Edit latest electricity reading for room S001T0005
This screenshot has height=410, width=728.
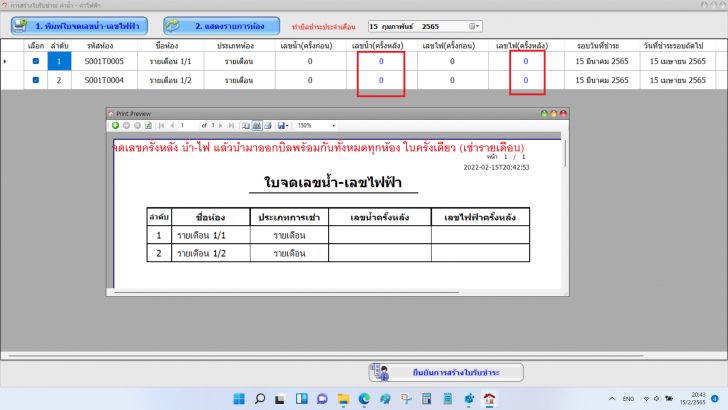tap(526, 61)
